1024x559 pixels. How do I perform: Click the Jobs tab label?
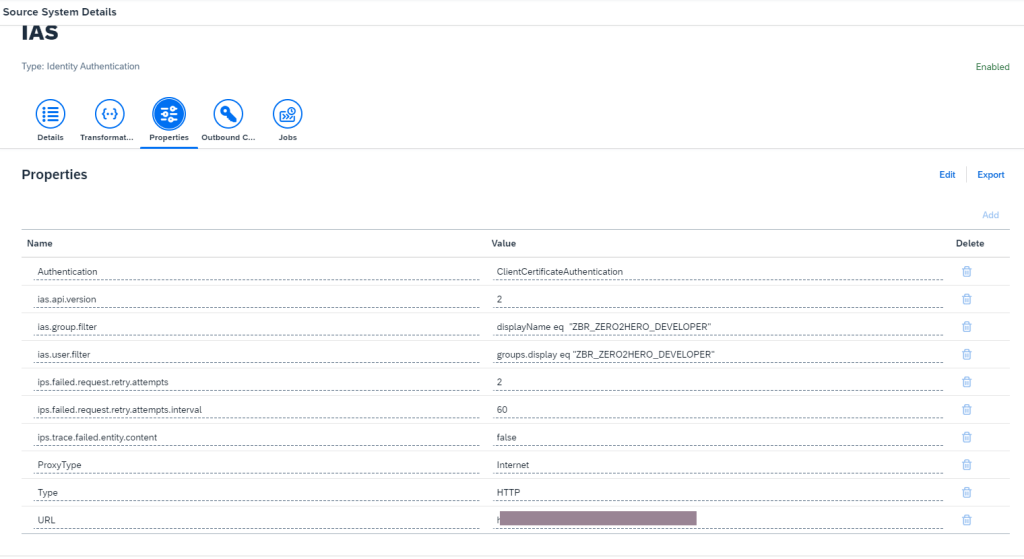287,138
